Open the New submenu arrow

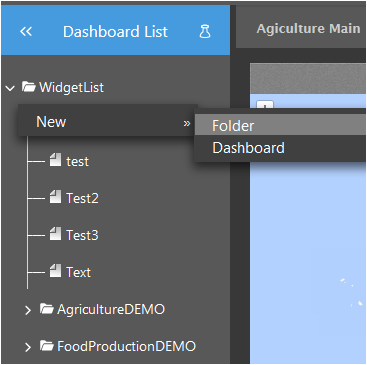(187, 123)
